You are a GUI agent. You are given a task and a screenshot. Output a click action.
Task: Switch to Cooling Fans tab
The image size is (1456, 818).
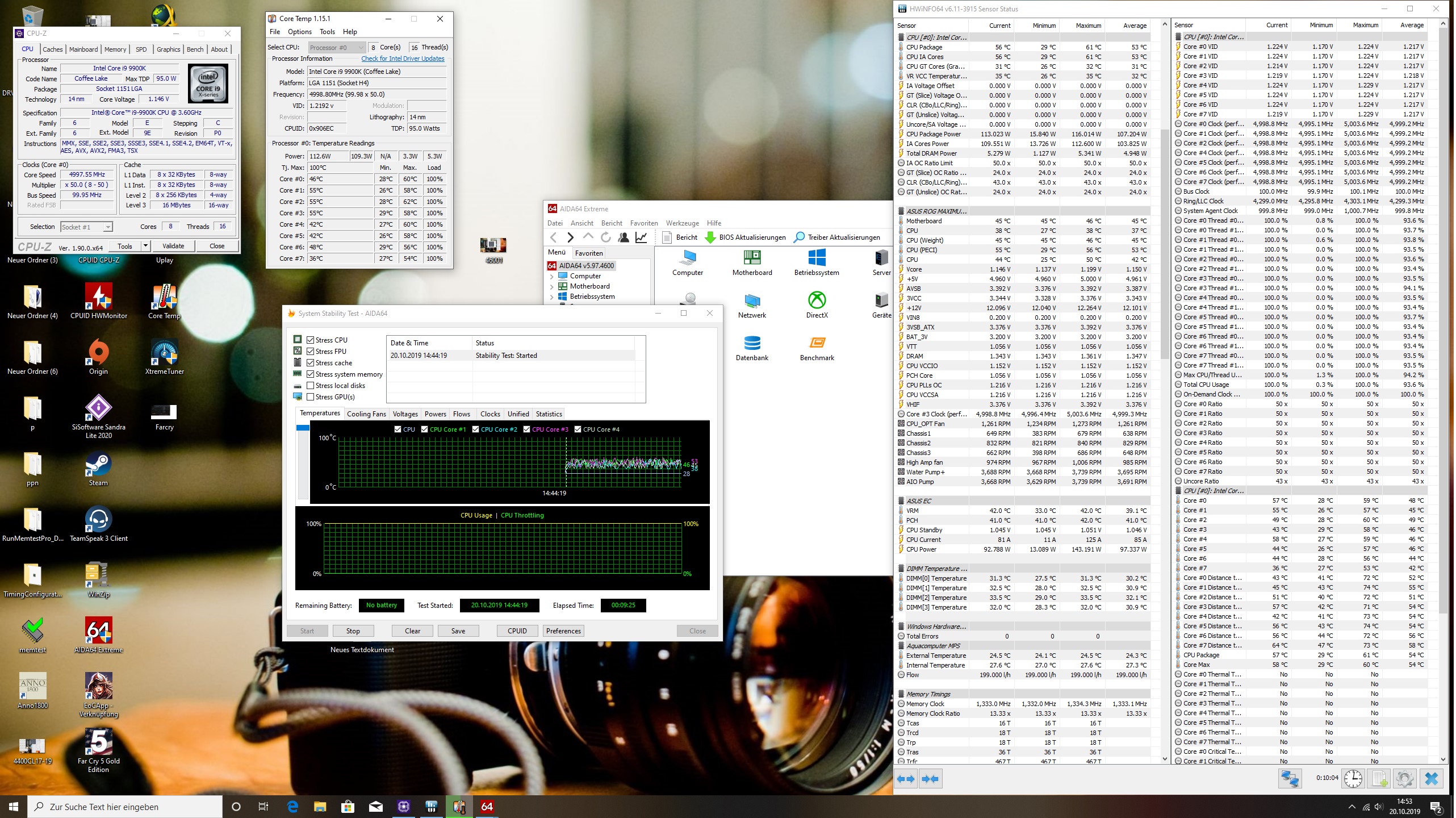366,414
